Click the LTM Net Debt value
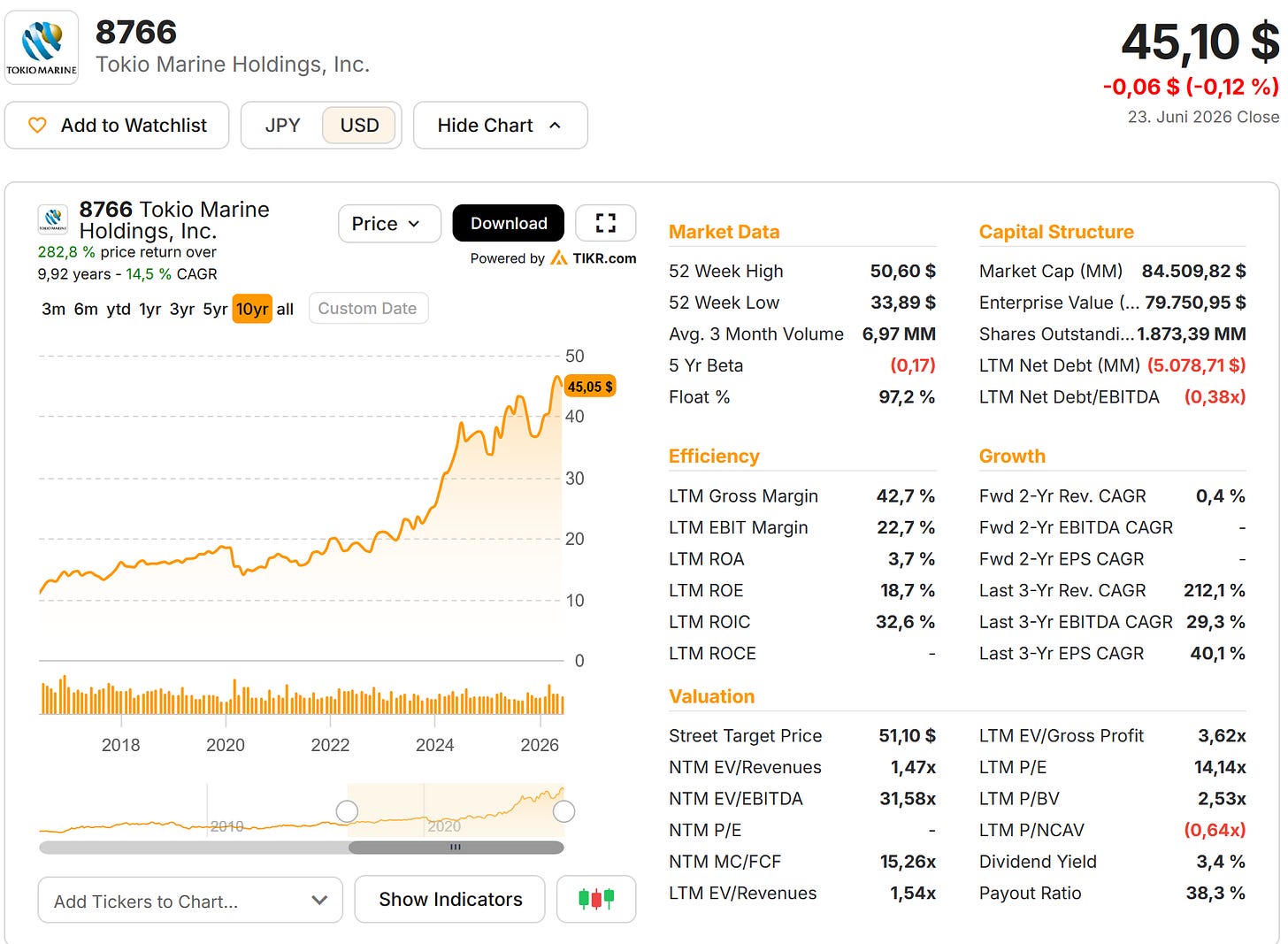Screen dimensions: 1288x944 (1197, 365)
